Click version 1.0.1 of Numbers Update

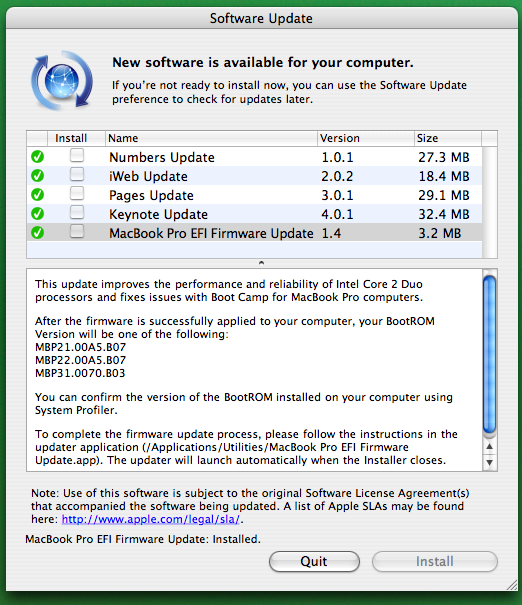[x=337, y=157]
